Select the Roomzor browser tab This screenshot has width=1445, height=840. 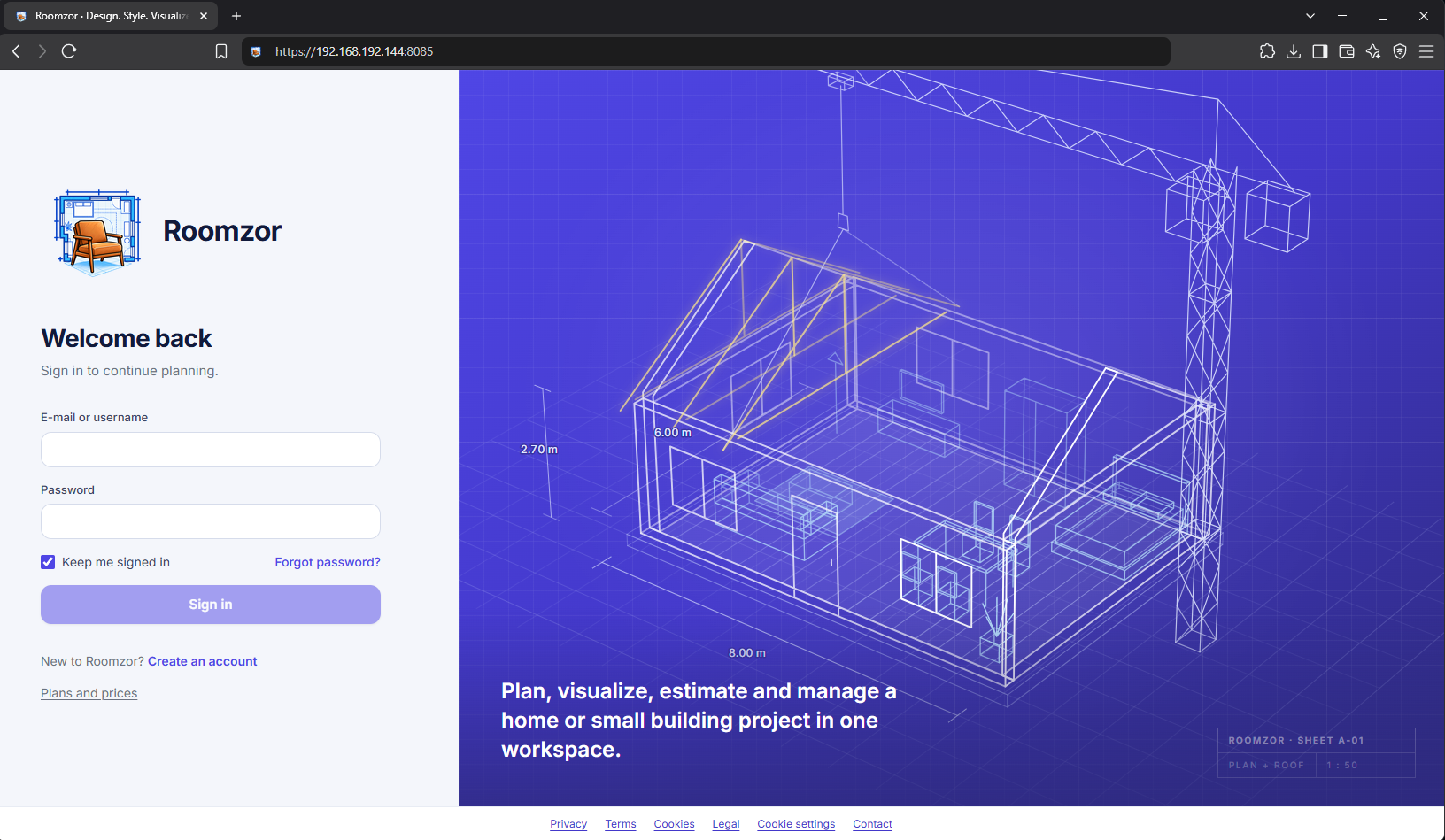(112, 16)
